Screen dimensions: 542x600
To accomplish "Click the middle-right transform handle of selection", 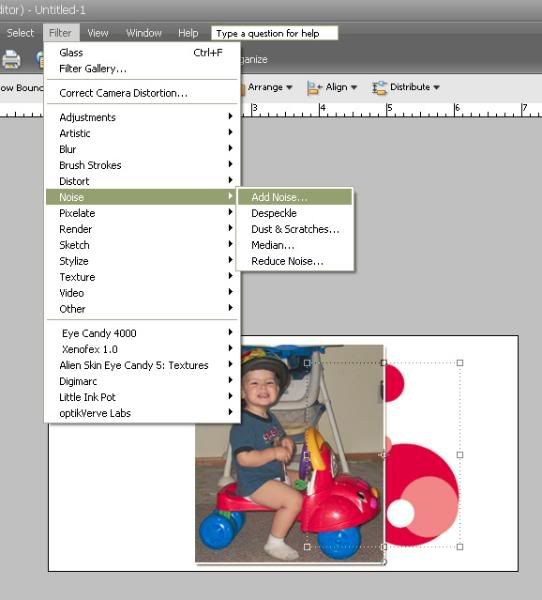I will pyautogui.click(x=460, y=455).
